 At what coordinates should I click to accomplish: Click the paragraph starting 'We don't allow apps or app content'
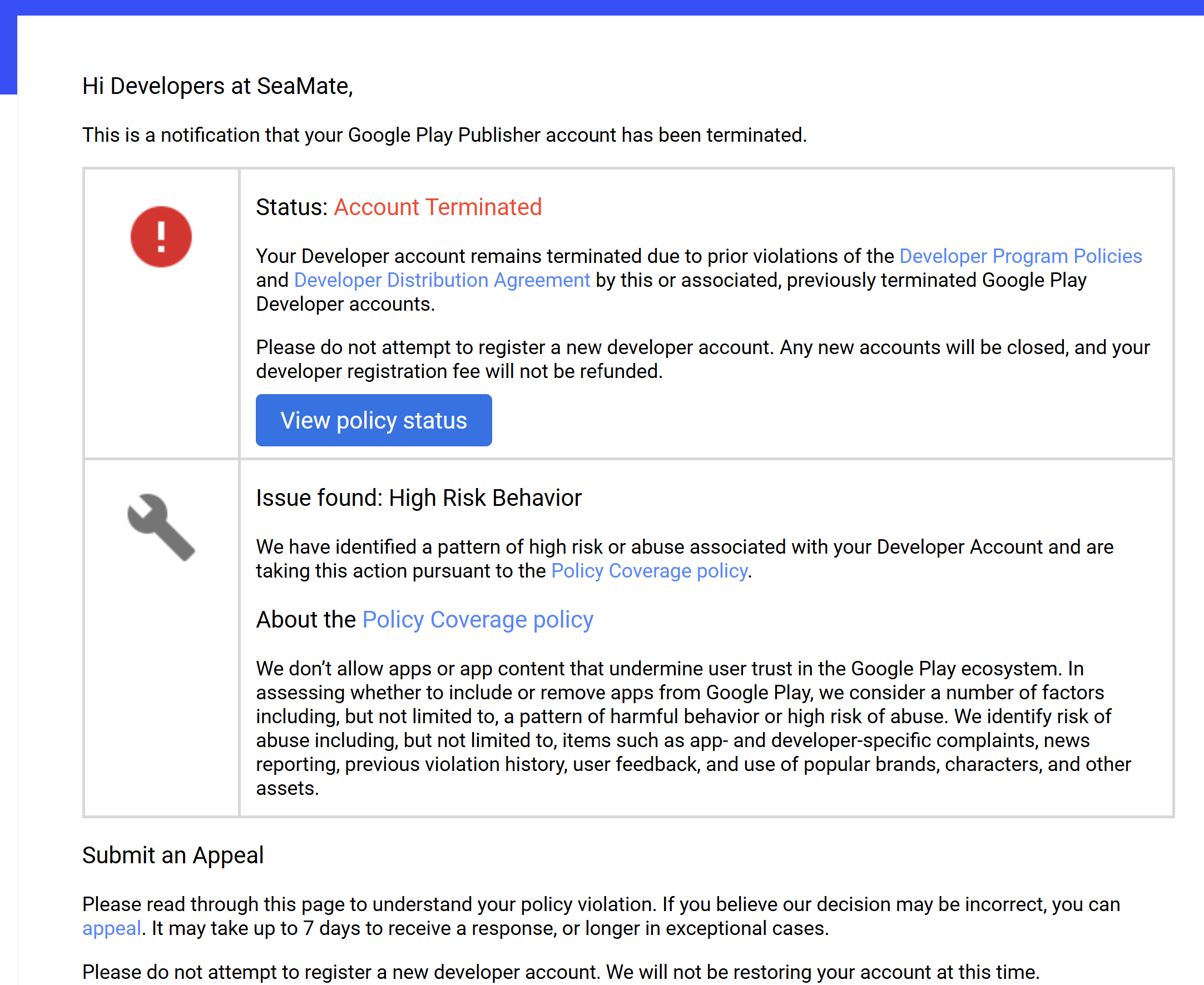[693, 729]
